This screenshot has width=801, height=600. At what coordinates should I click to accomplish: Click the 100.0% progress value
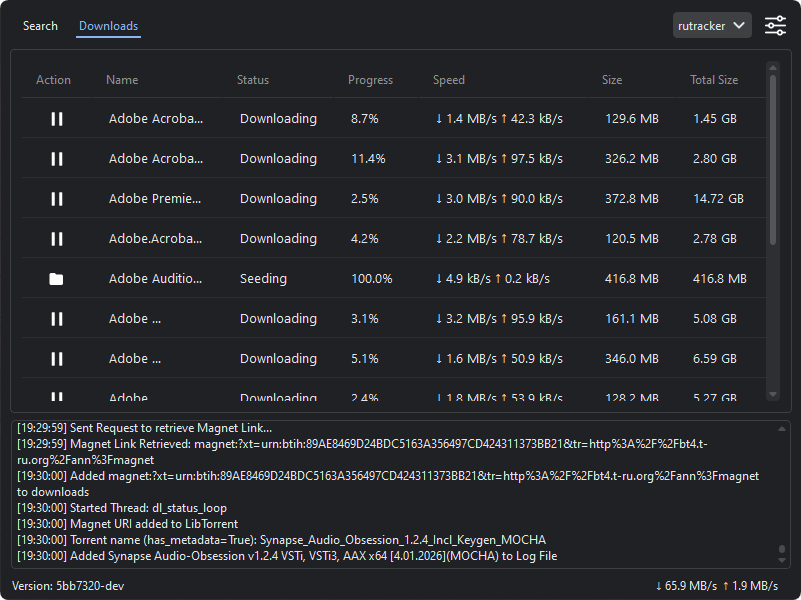point(371,279)
